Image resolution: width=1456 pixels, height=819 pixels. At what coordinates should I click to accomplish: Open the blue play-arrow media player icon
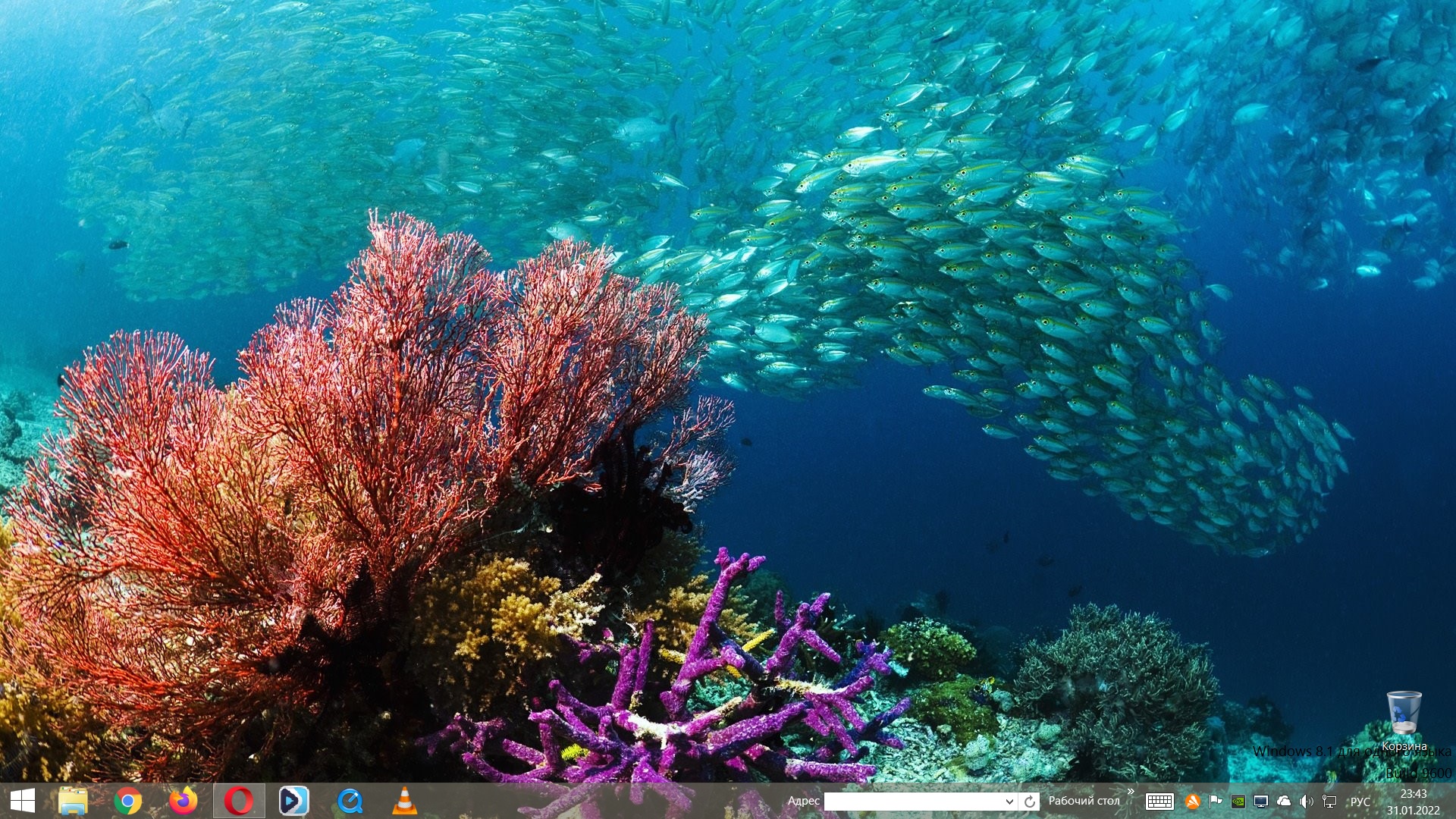[293, 801]
